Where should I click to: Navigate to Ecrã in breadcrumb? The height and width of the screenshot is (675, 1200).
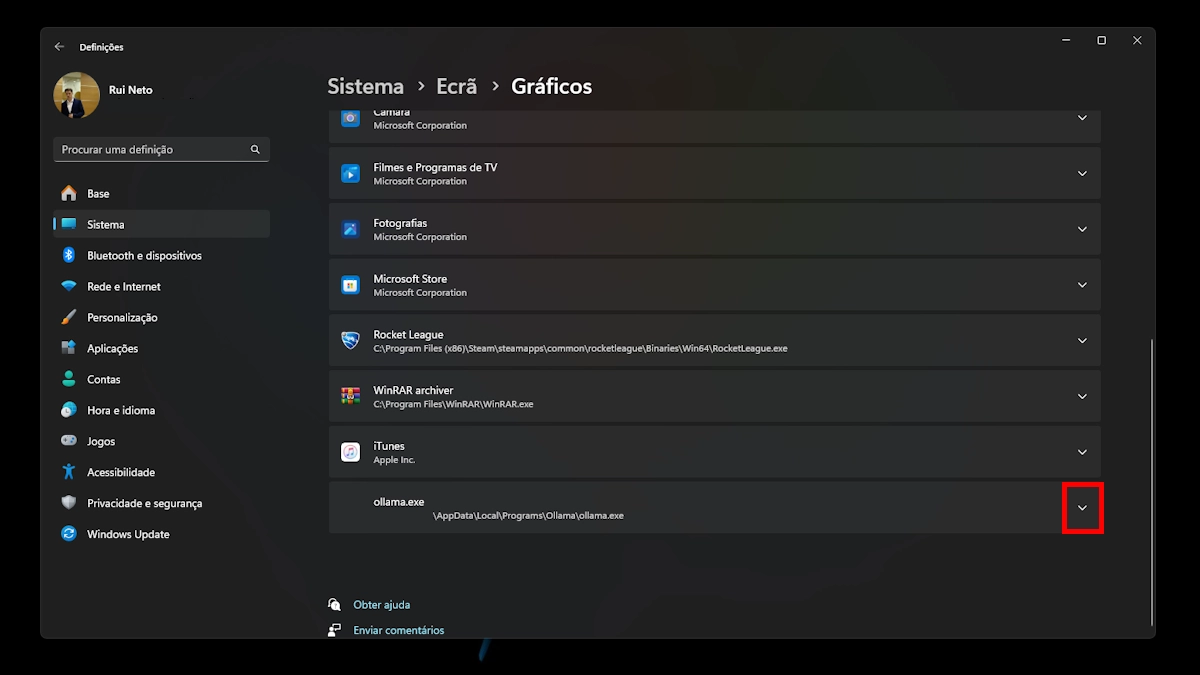(x=457, y=87)
